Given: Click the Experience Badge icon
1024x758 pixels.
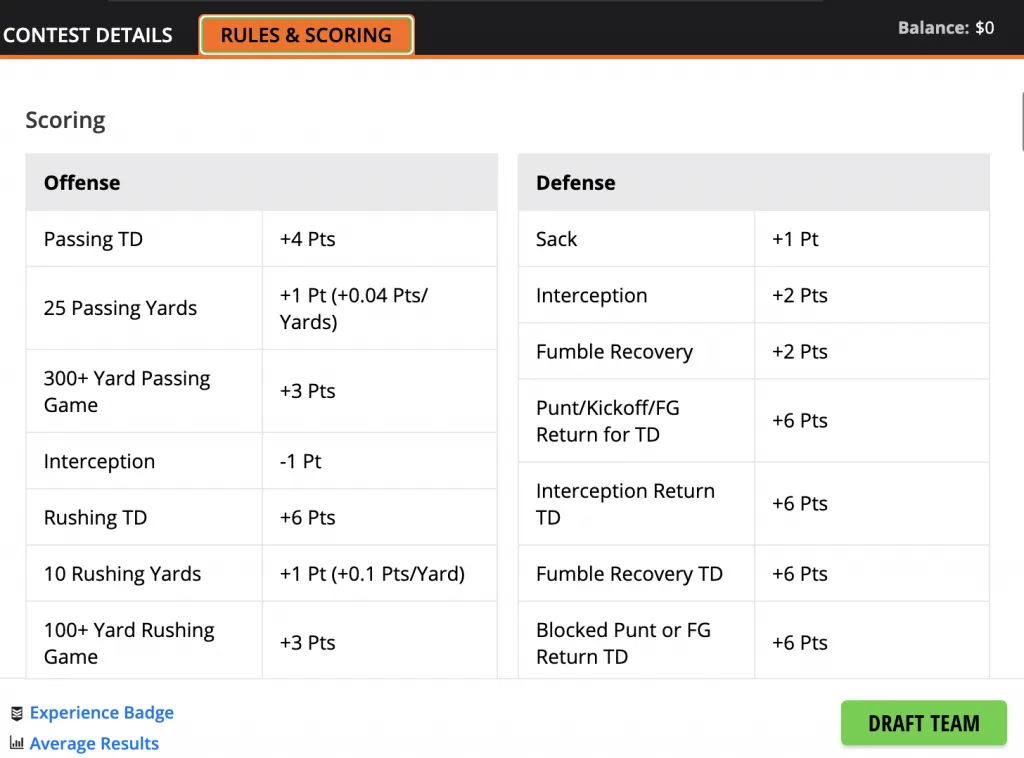Looking at the screenshot, I should pyautogui.click(x=16, y=713).
